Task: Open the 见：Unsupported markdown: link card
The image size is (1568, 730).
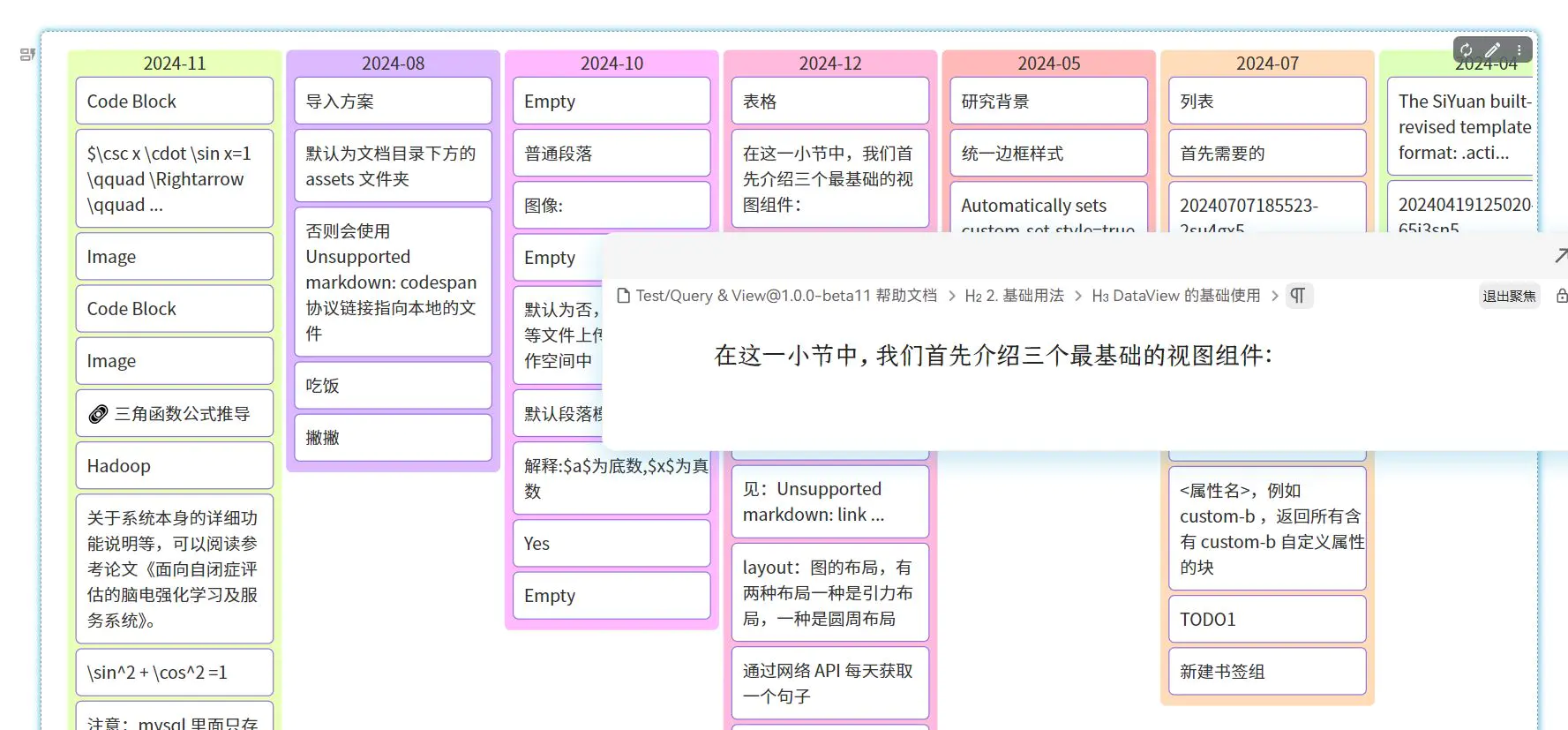Action: [x=830, y=501]
